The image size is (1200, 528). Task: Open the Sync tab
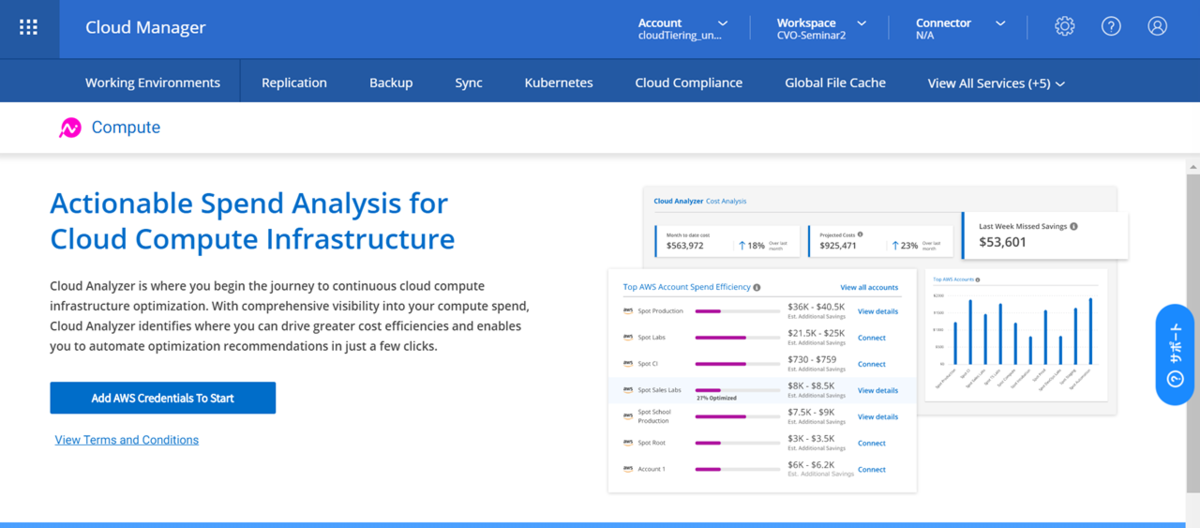tap(469, 83)
